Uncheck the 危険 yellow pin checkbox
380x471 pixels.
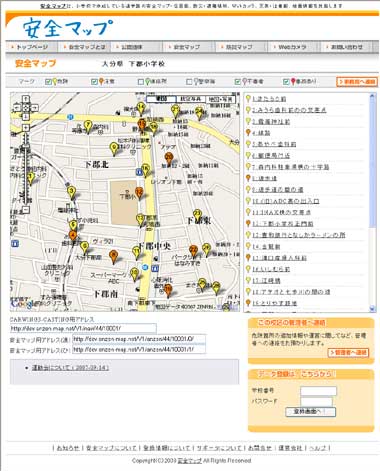pos(48,82)
